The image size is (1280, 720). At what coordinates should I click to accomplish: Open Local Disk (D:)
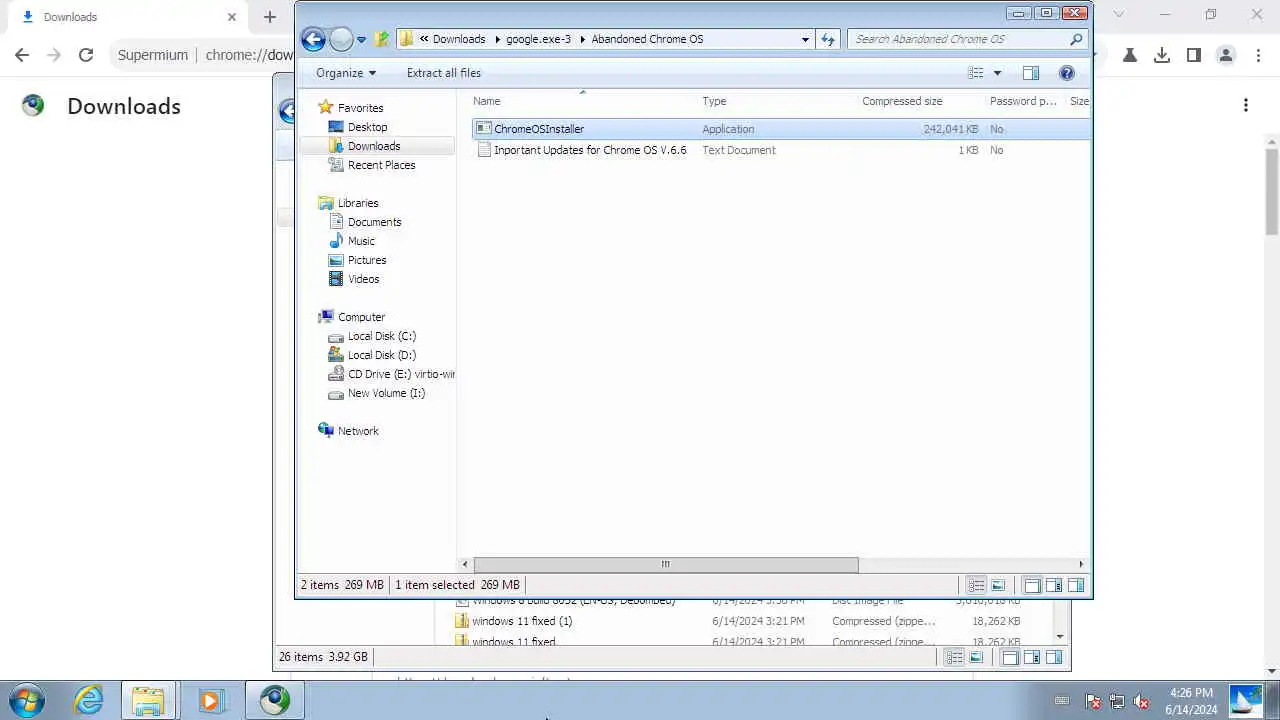pos(381,355)
